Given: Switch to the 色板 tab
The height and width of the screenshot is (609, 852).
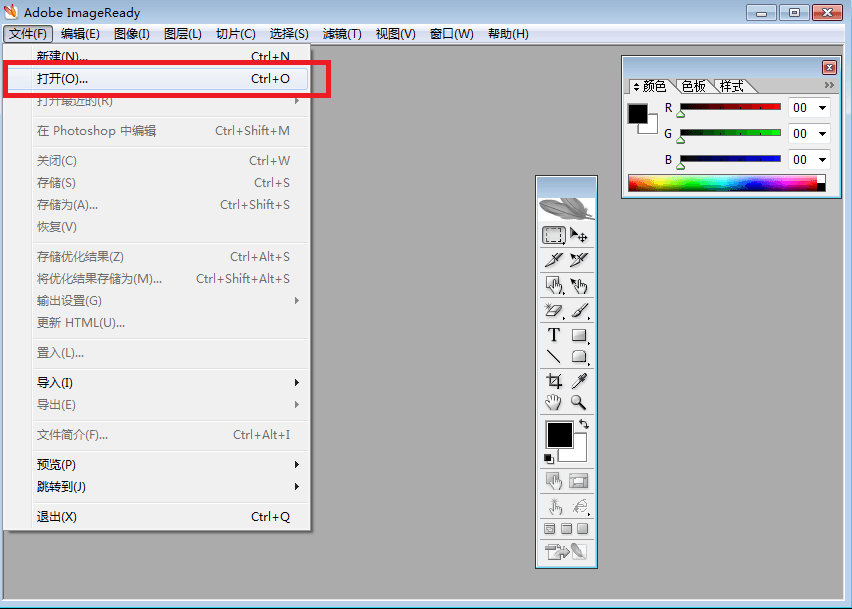Looking at the screenshot, I should tap(693, 86).
